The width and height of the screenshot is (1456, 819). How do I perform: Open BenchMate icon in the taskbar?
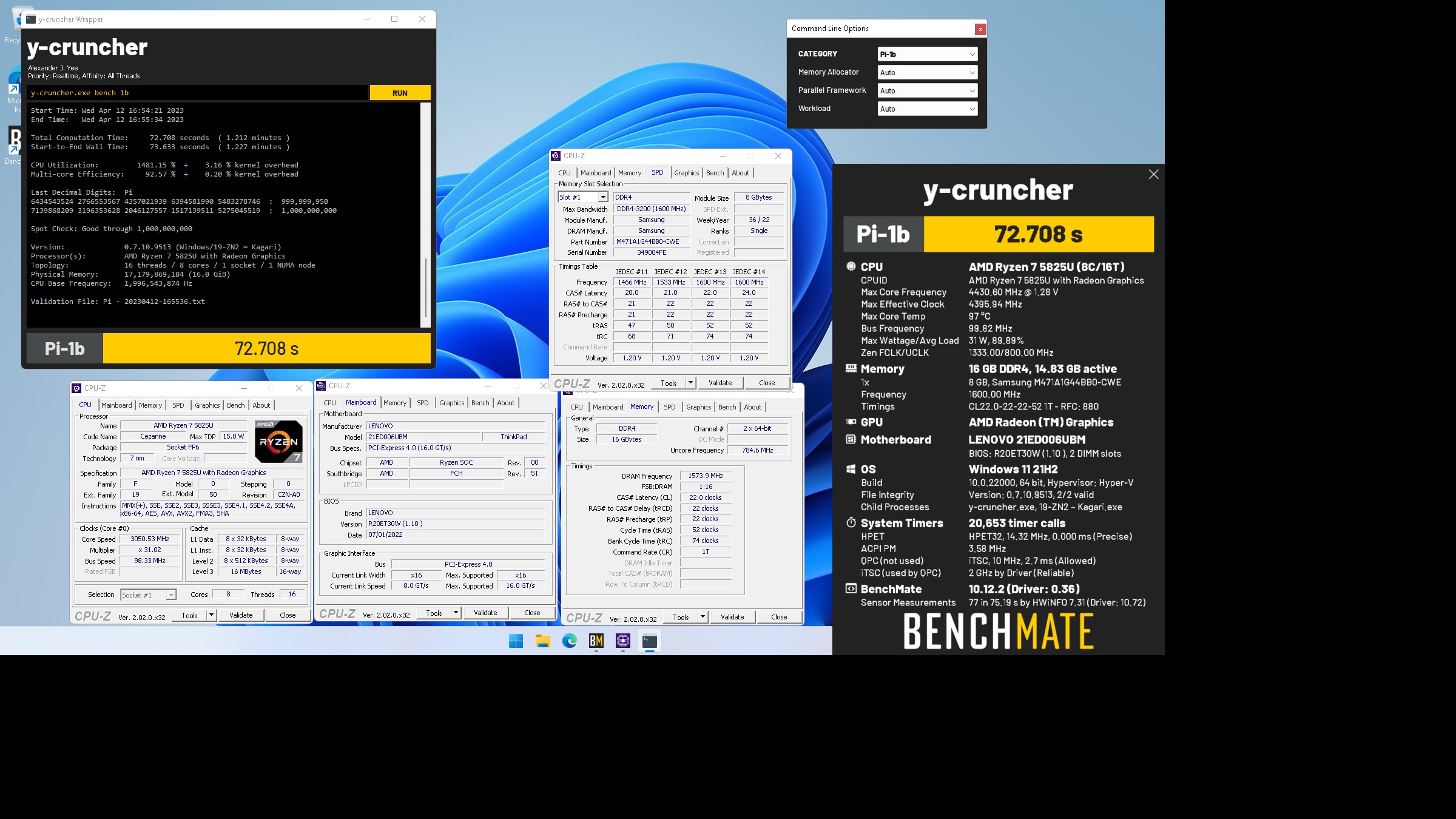[x=596, y=641]
